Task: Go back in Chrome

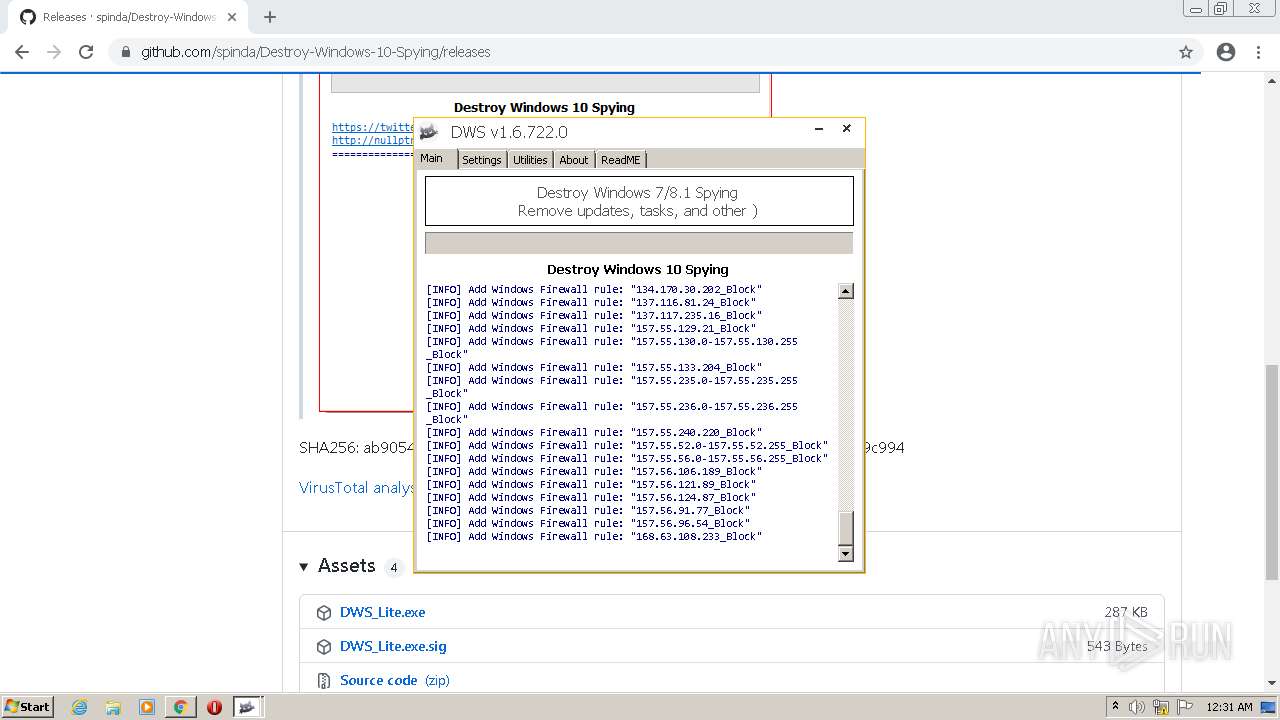Action: 22,52
